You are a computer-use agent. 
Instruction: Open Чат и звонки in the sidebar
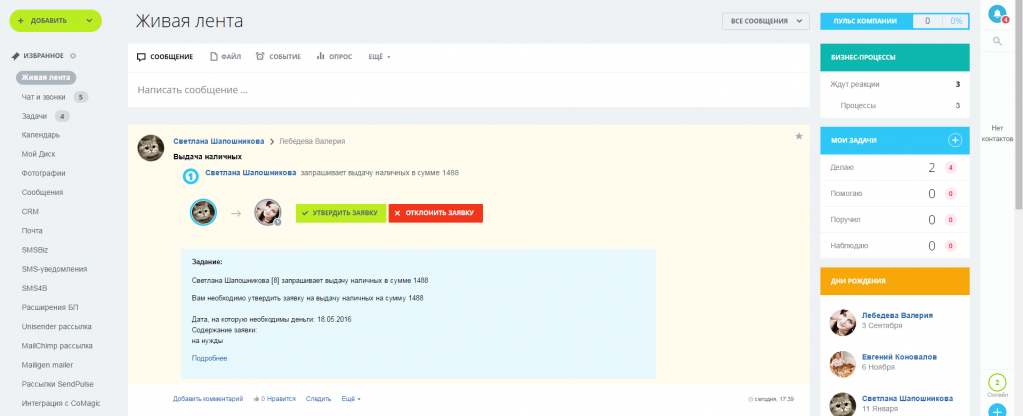click(x=43, y=97)
